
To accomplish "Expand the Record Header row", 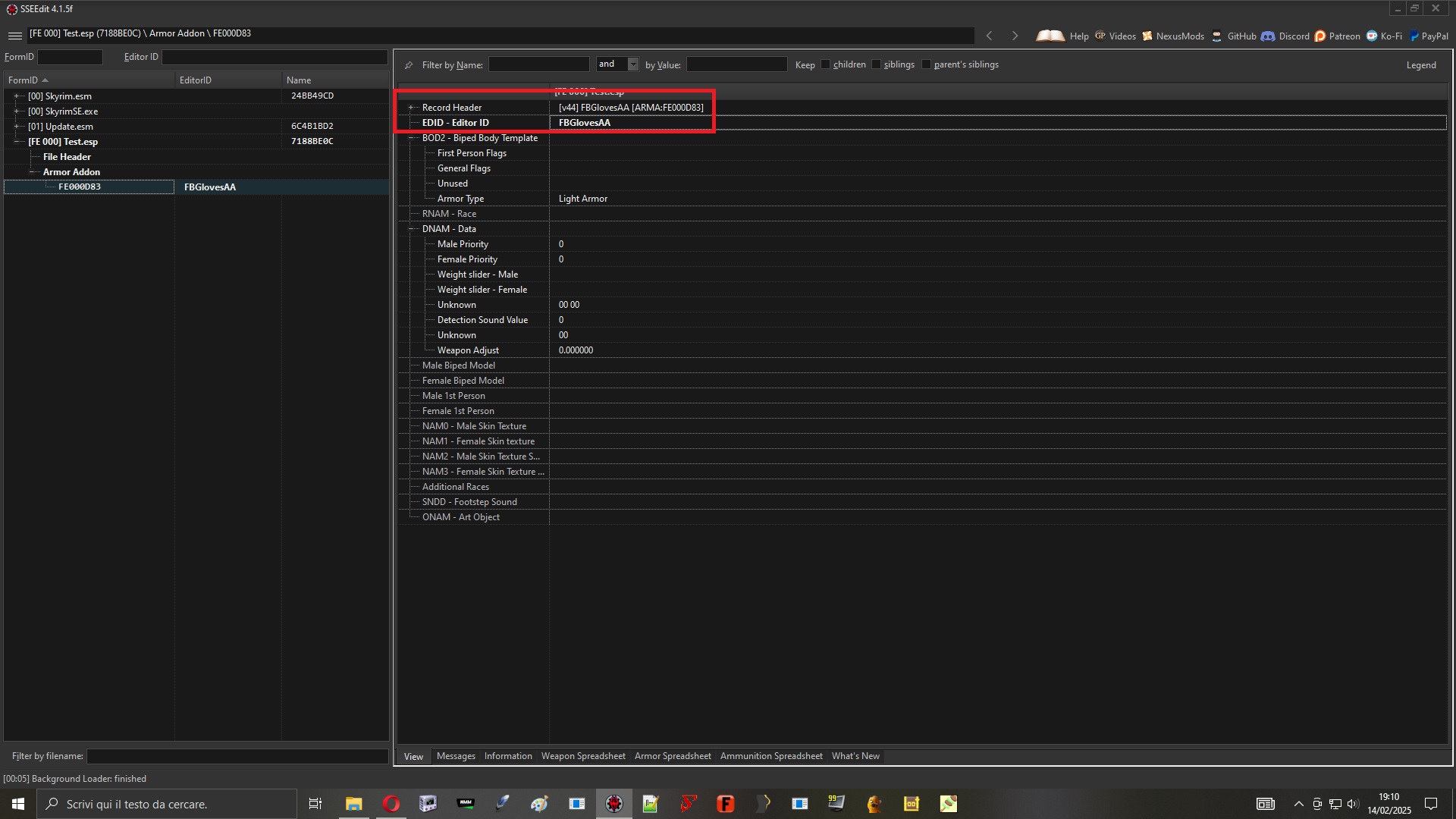I will click(411, 108).
